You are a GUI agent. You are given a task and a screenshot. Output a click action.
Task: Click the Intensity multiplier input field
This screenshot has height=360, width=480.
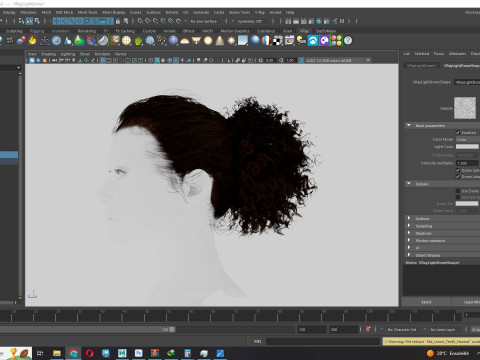click(x=468, y=163)
